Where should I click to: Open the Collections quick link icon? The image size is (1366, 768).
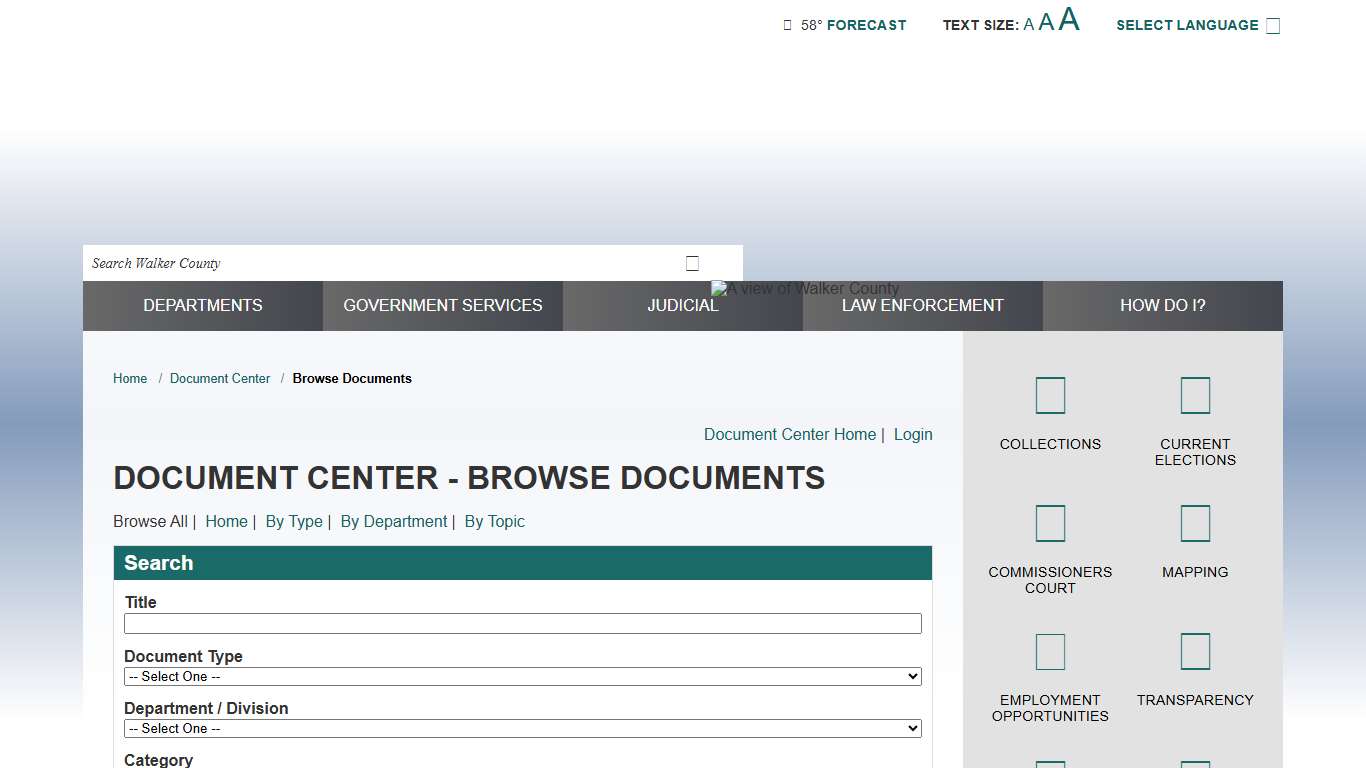click(1050, 394)
